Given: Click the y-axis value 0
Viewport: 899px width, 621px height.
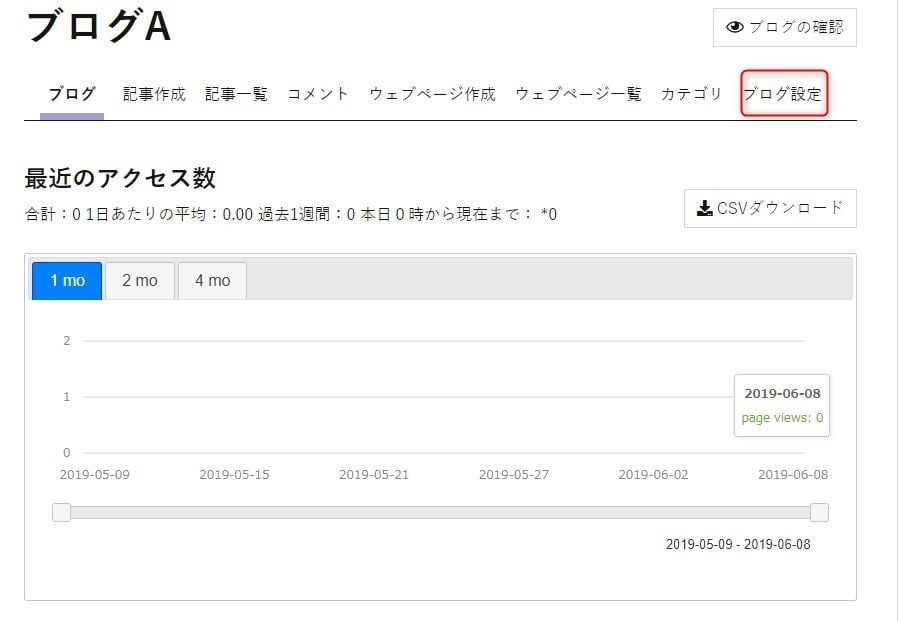Looking at the screenshot, I should click(x=67, y=453).
